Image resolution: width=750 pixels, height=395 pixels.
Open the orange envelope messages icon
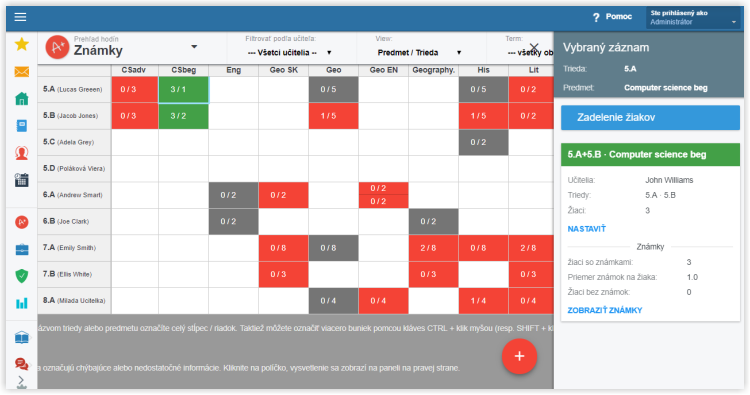point(22,72)
